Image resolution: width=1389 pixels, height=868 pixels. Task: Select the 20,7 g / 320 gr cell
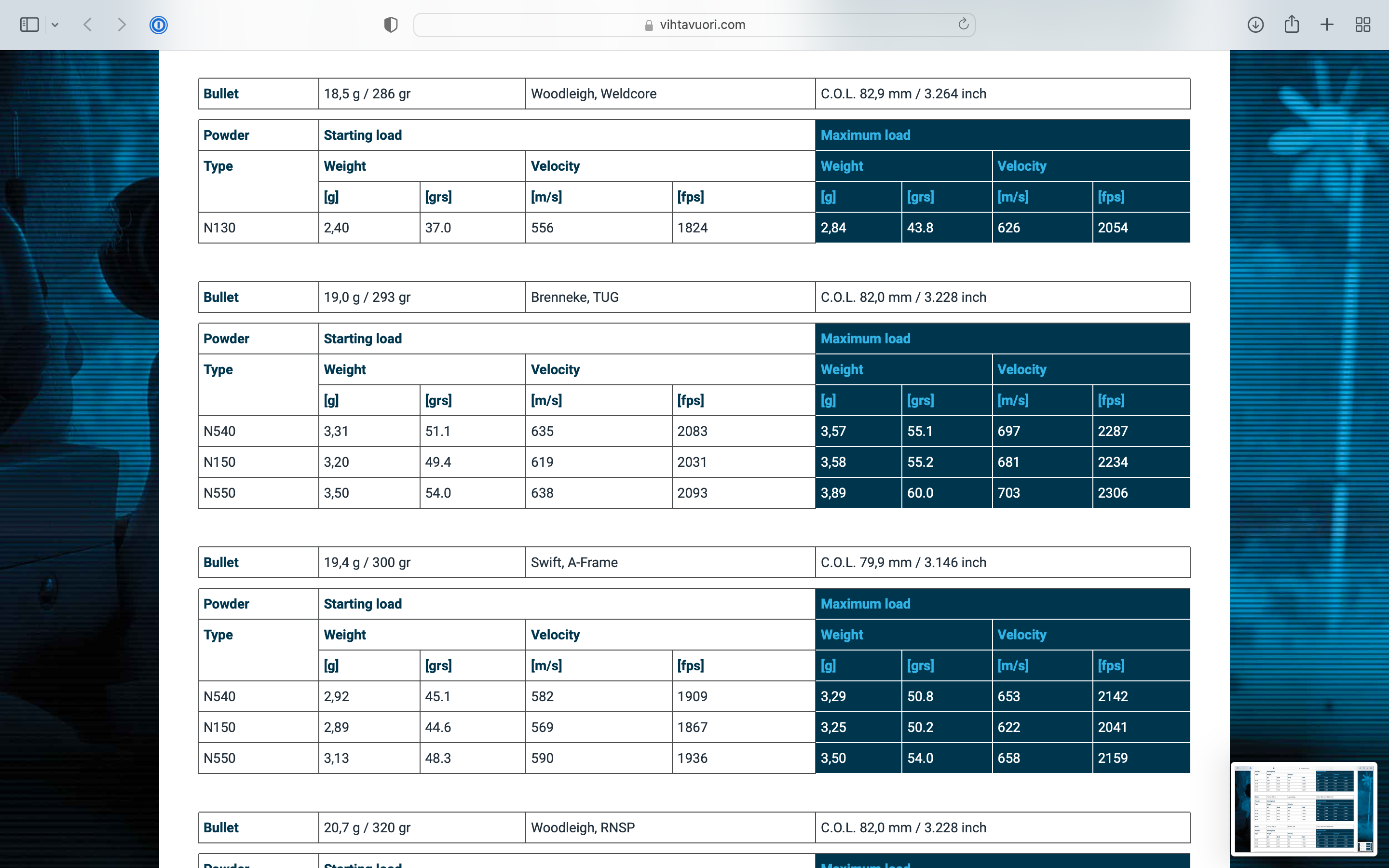coord(422,828)
